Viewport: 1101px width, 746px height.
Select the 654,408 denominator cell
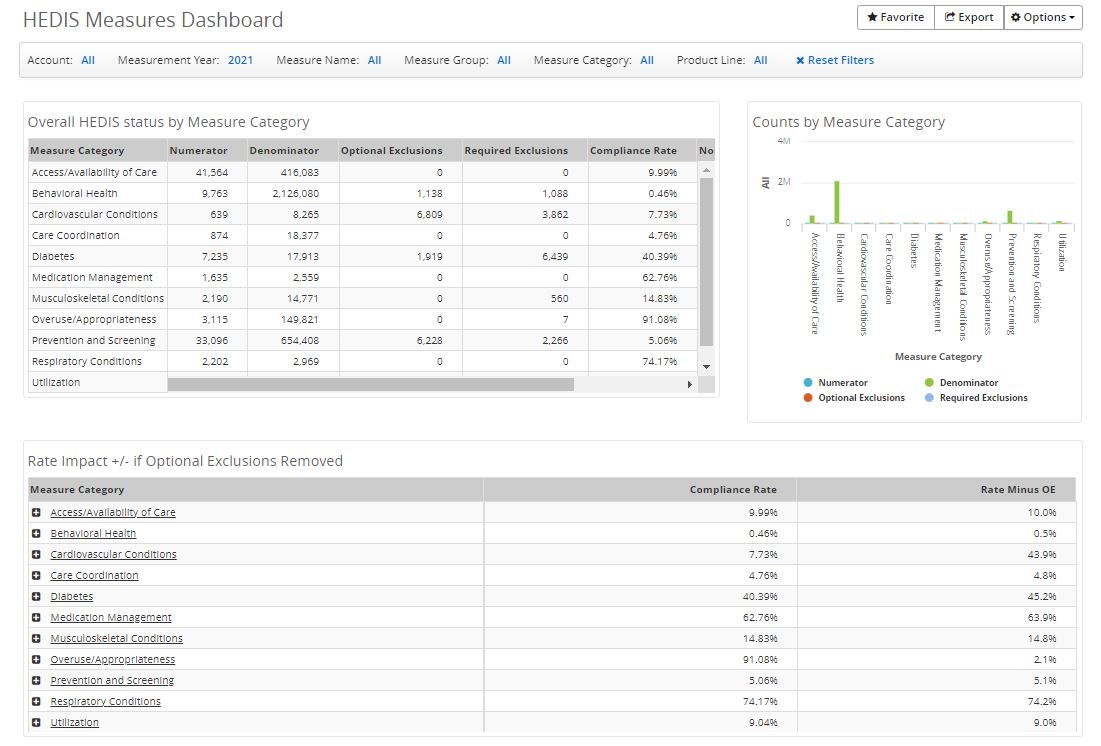click(x=294, y=341)
